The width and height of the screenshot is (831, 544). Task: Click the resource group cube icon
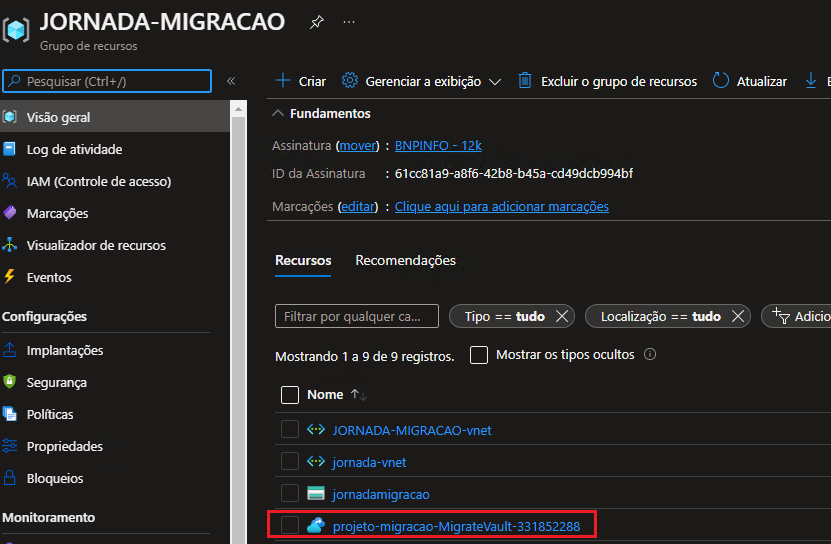coord(16,30)
